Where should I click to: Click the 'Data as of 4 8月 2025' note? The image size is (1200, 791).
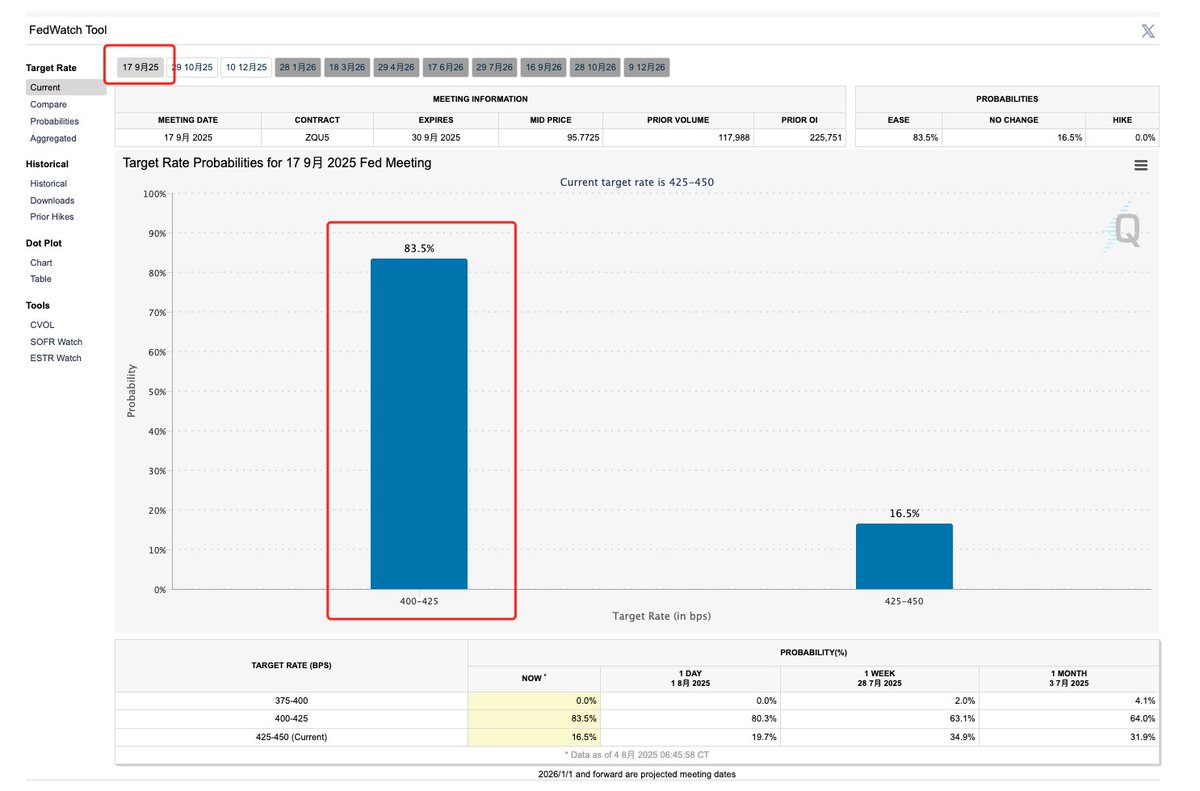[637, 755]
